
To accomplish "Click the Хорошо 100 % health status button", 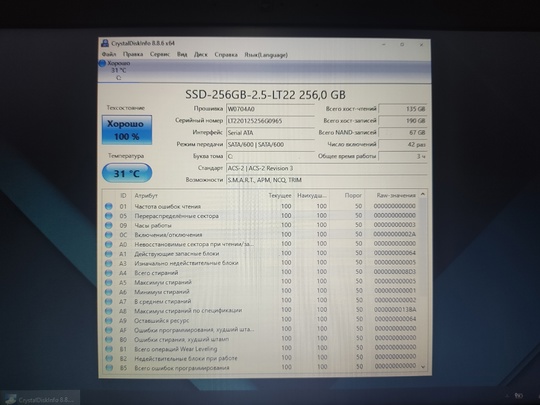I will (x=127, y=130).
